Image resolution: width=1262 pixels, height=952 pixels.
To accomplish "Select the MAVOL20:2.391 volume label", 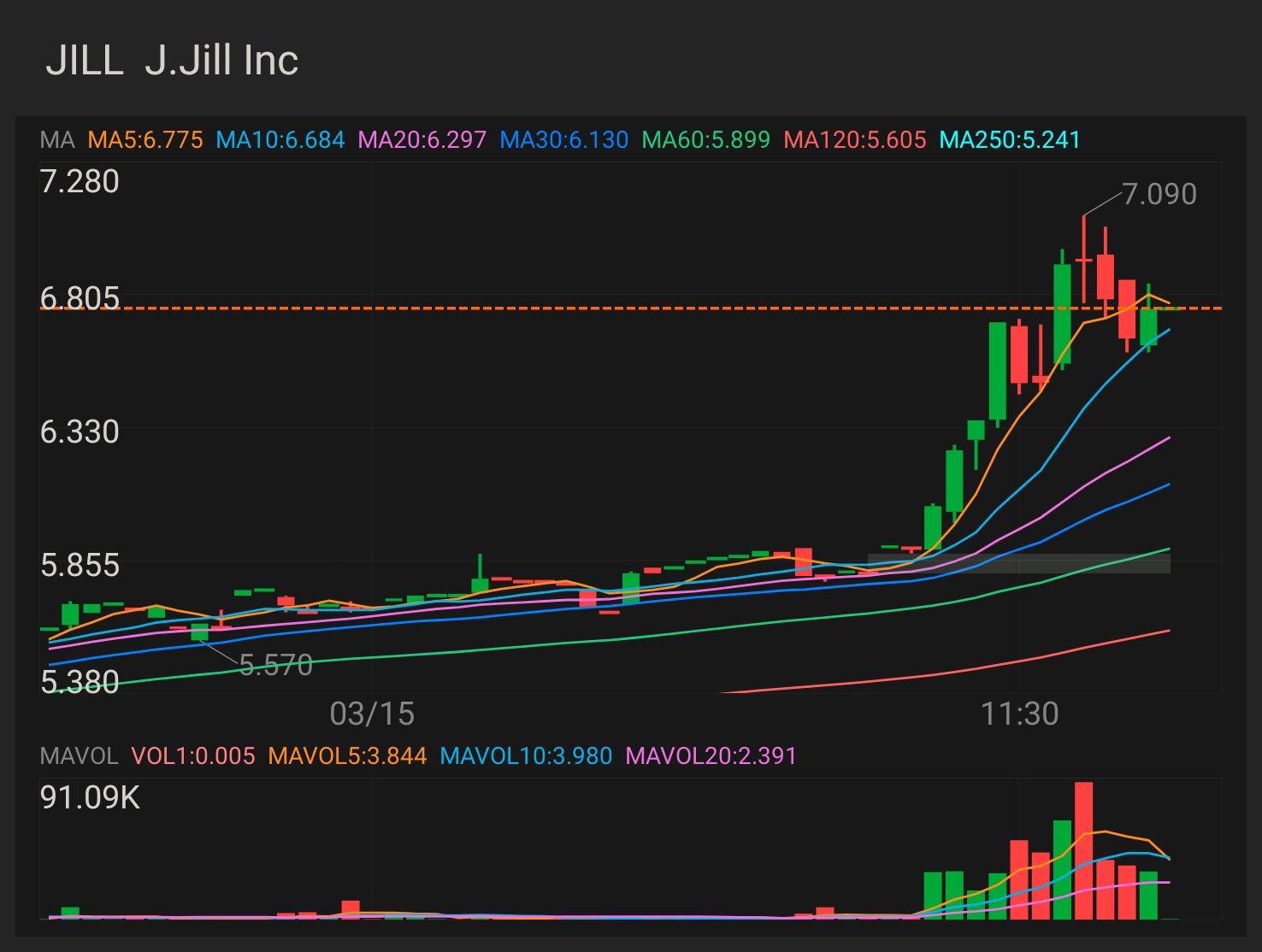I will pyautogui.click(x=711, y=756).
